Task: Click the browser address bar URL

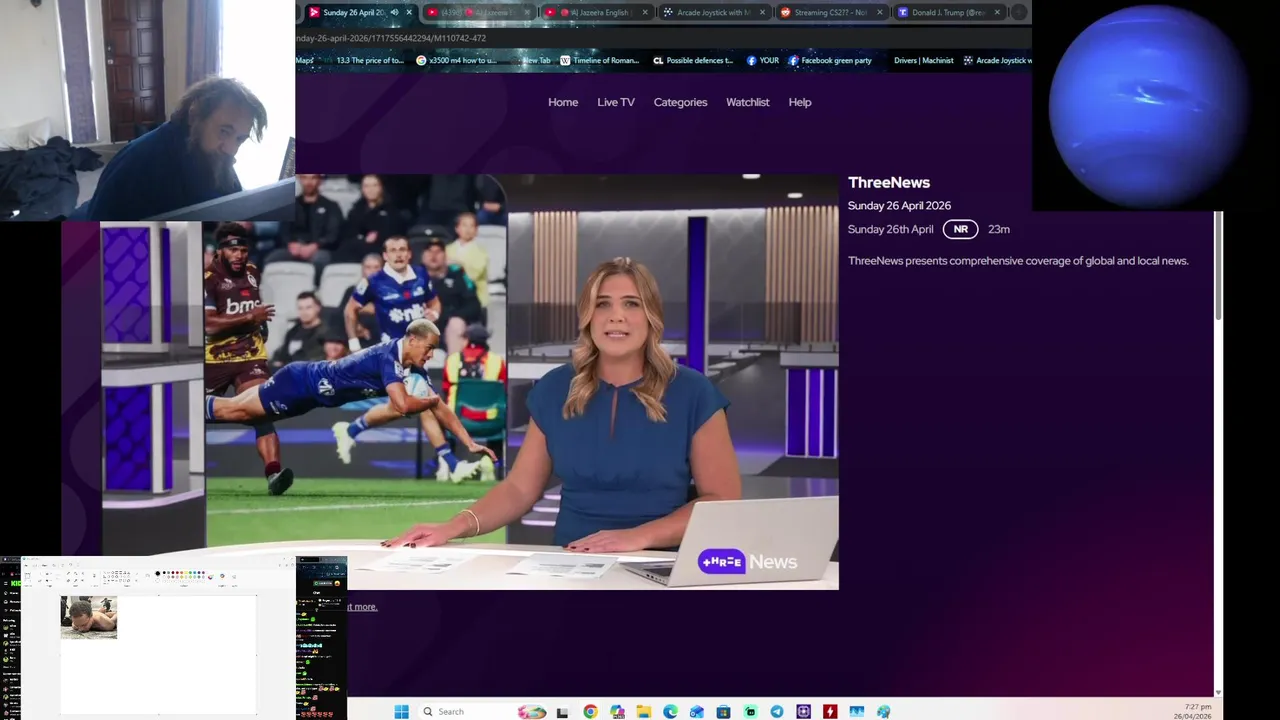Action: 391,38
